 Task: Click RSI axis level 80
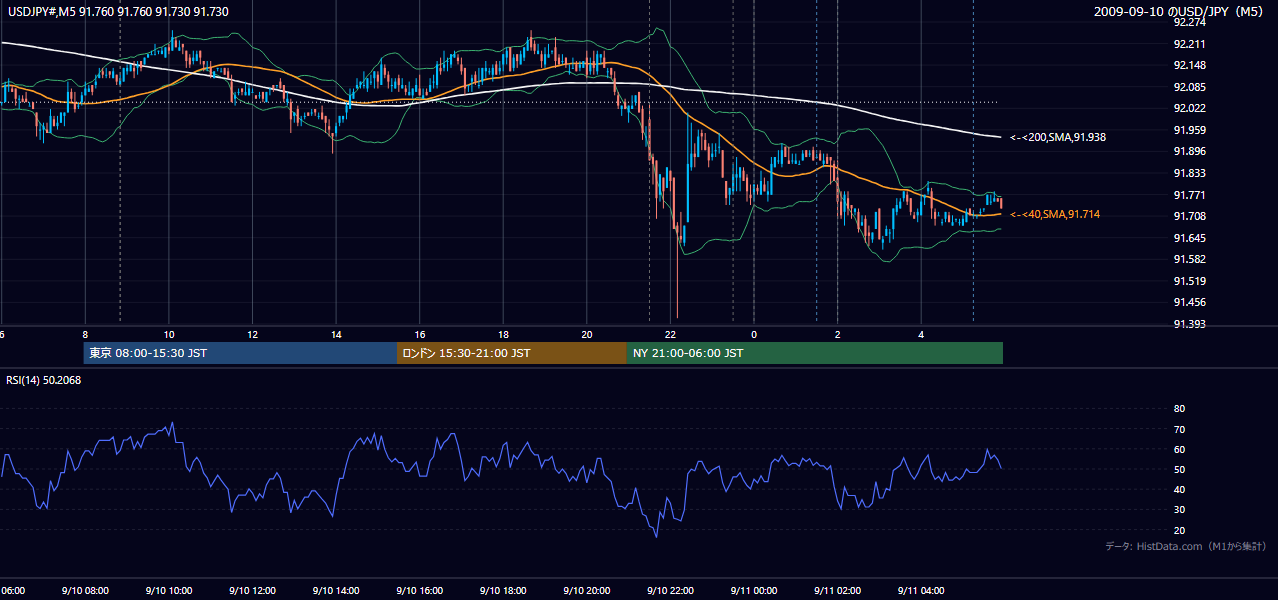pyautogui.click(x=1180, y=409)
